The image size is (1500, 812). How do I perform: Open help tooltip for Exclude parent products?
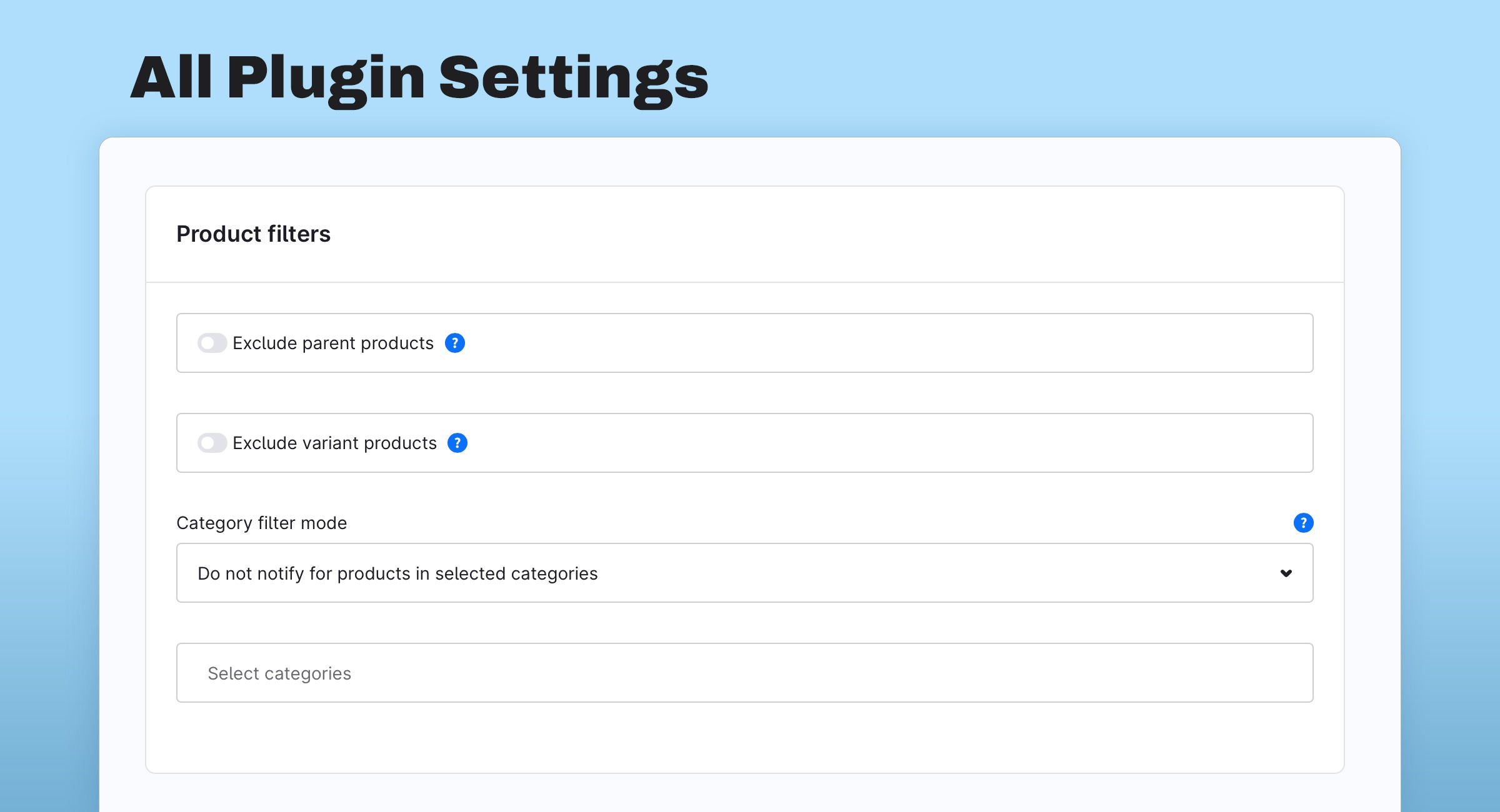pyautogui.click(x=454, y=343)
